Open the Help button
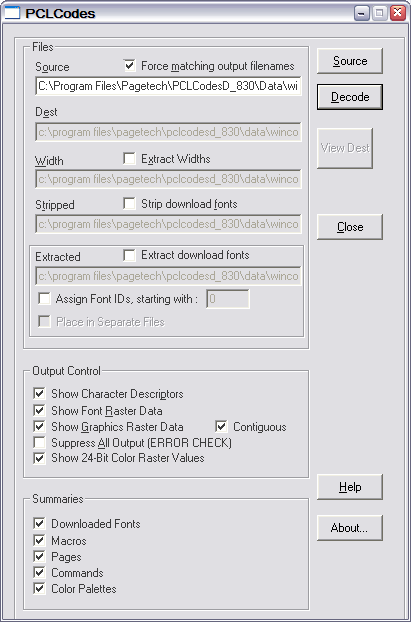This screenshot has height=622, width=411. (350, 487)
